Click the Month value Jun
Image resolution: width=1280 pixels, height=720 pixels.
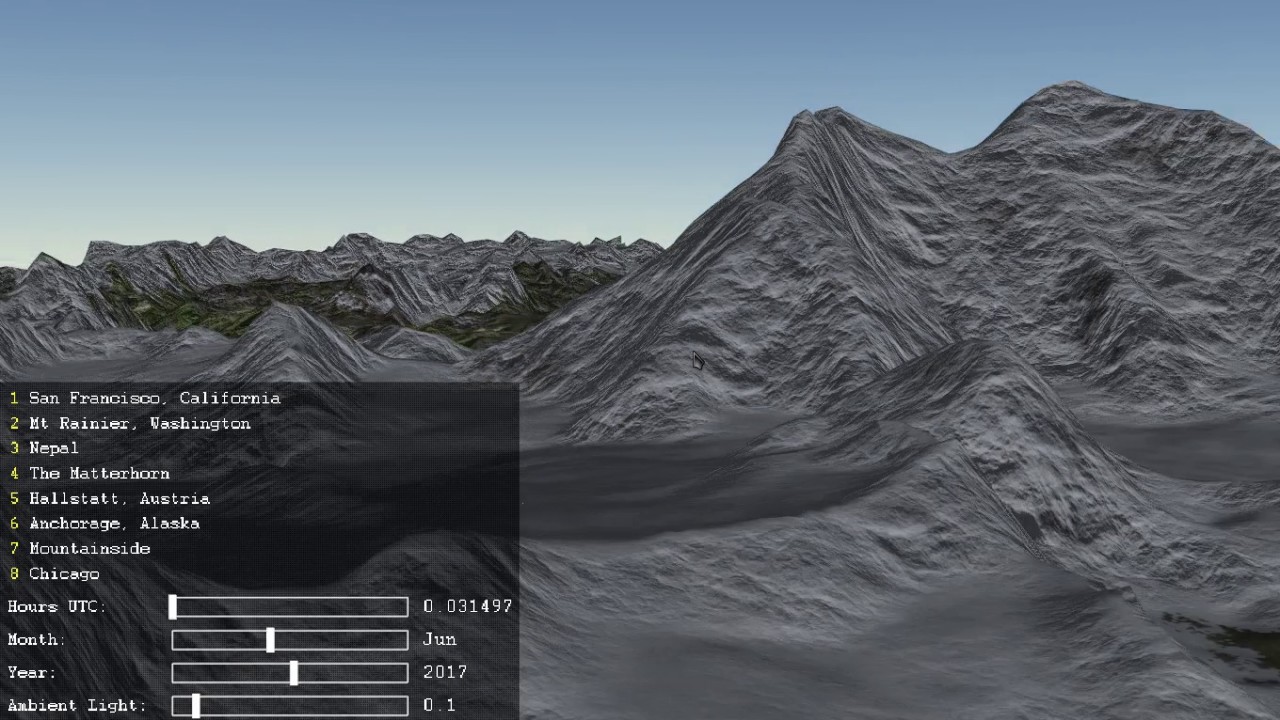click(x=439, y=639)
